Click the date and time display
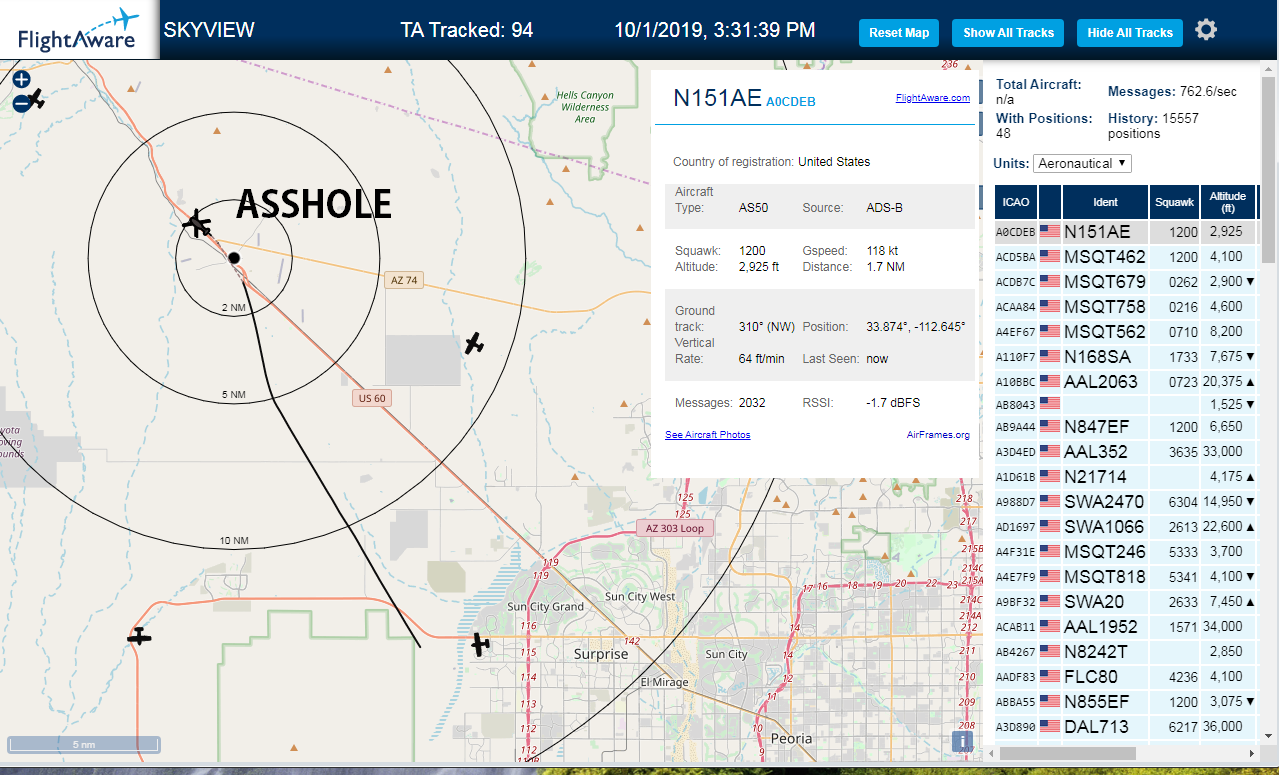The width and height of the screenshot is (1279, 775). [714, 30]
